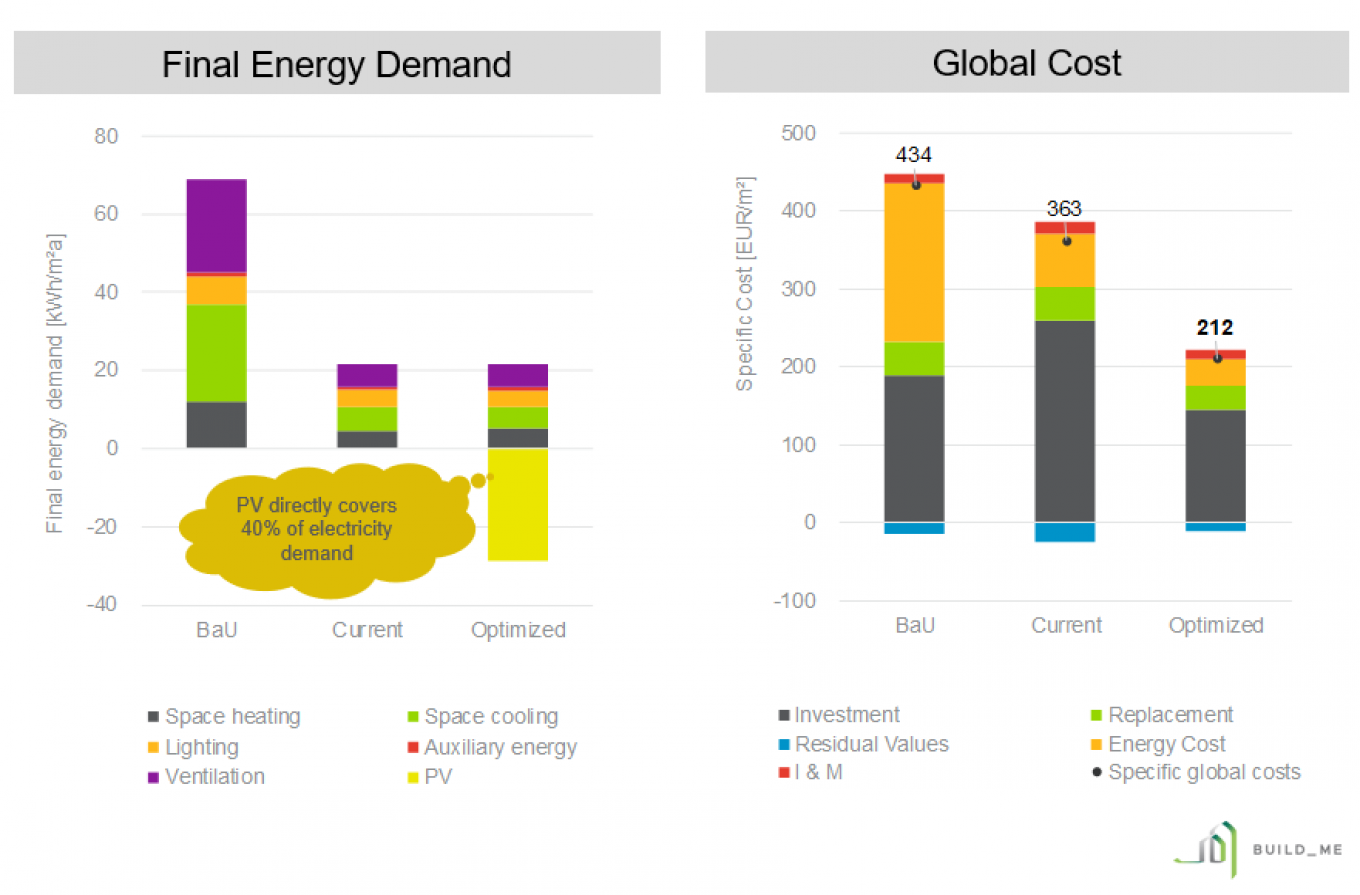Select the yellow PV bar in Optimized
The height and width of the screenshot is (895, 1360).
coord(517,504)
